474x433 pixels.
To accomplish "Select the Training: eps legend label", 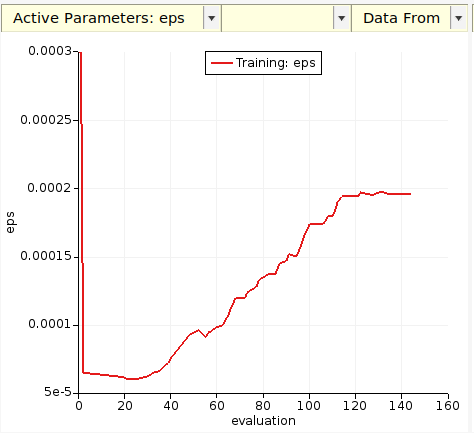I will pyautogui.click(x=275, y=63).
